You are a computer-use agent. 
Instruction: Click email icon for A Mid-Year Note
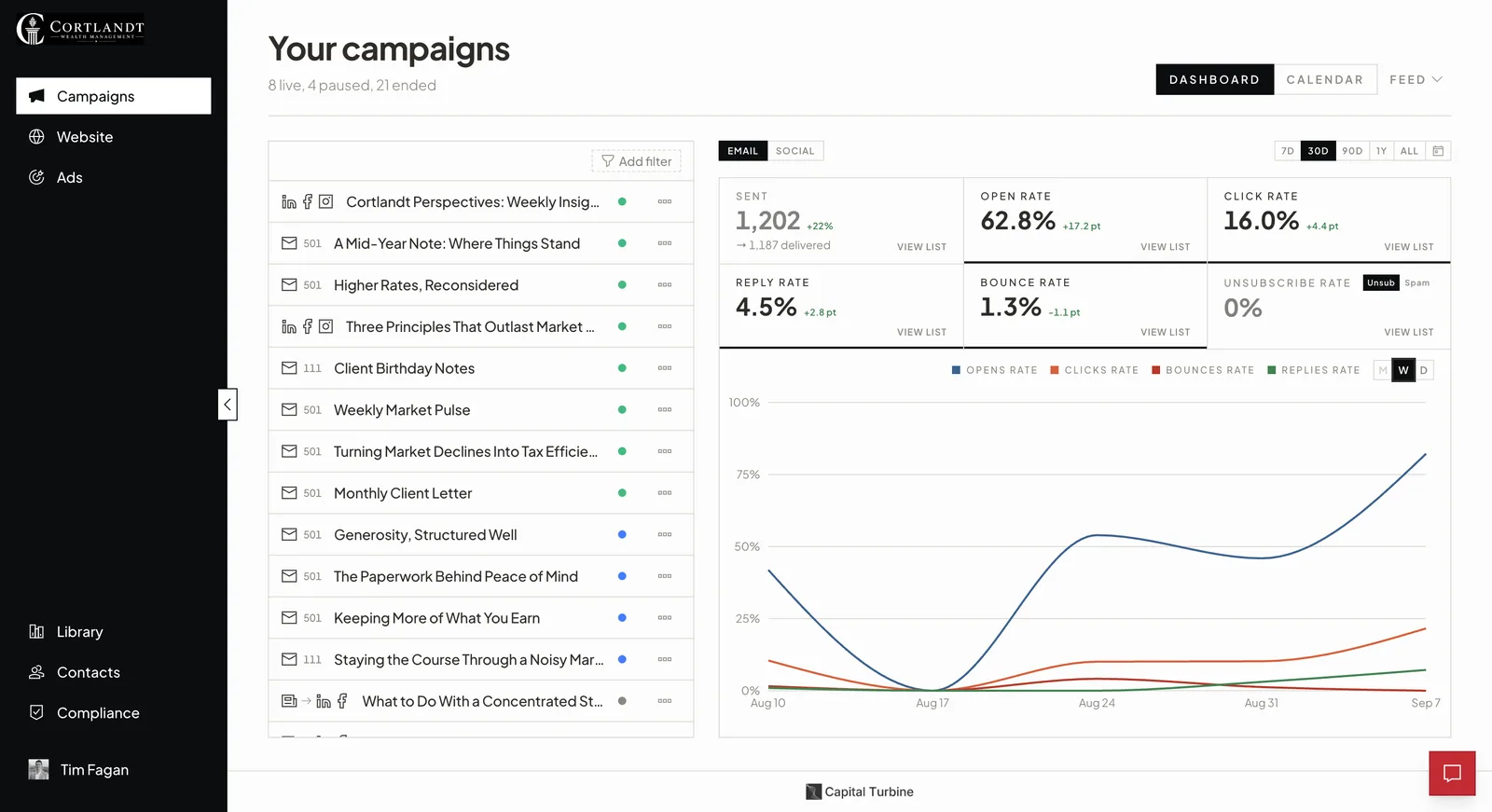pyautogui.click(x=289, y=243)
